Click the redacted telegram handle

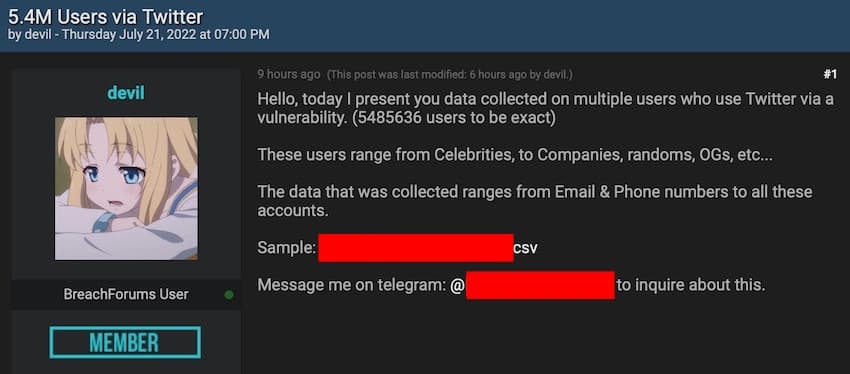(540, 285)
